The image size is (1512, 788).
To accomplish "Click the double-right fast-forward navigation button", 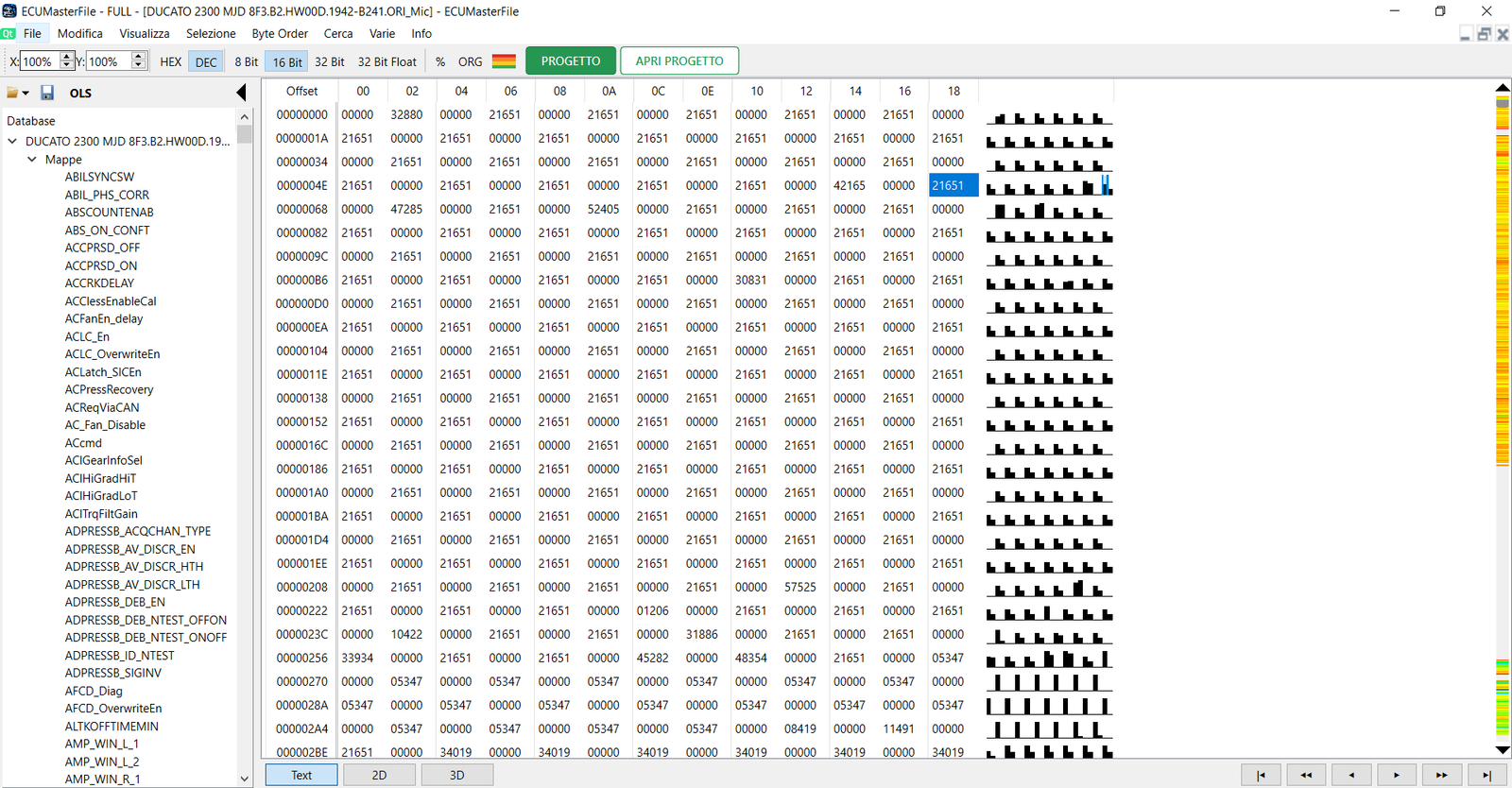I will (x=1442, y=775).
